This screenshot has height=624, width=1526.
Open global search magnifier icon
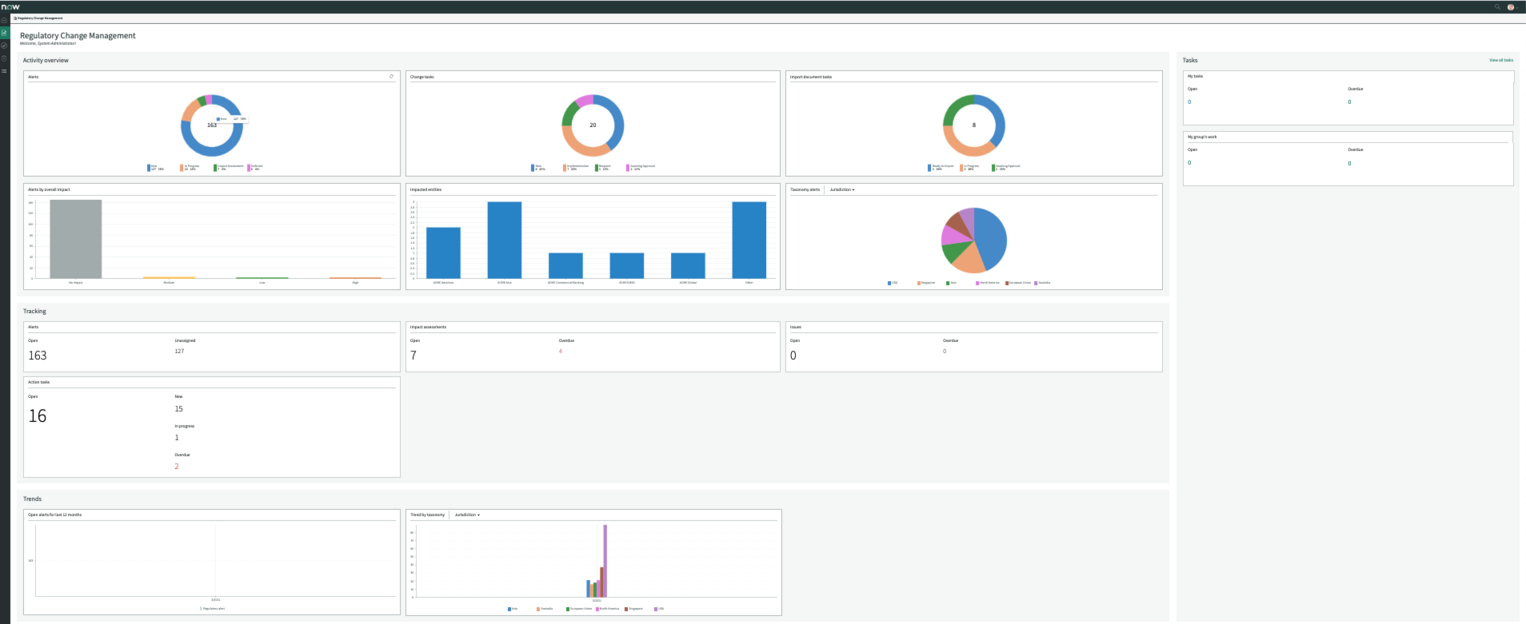click(1497, 6)
